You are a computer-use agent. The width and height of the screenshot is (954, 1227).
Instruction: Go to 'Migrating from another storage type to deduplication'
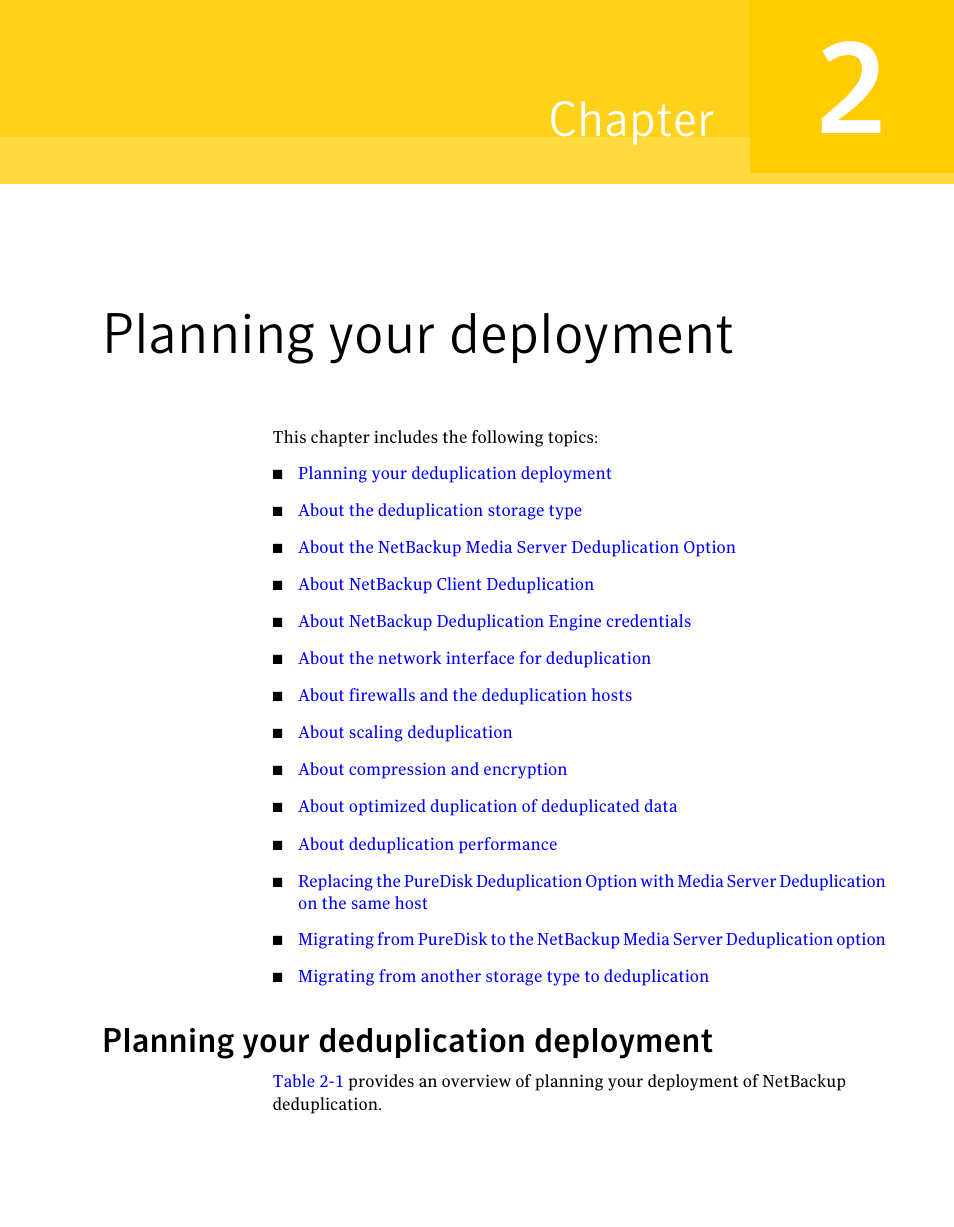503,977
